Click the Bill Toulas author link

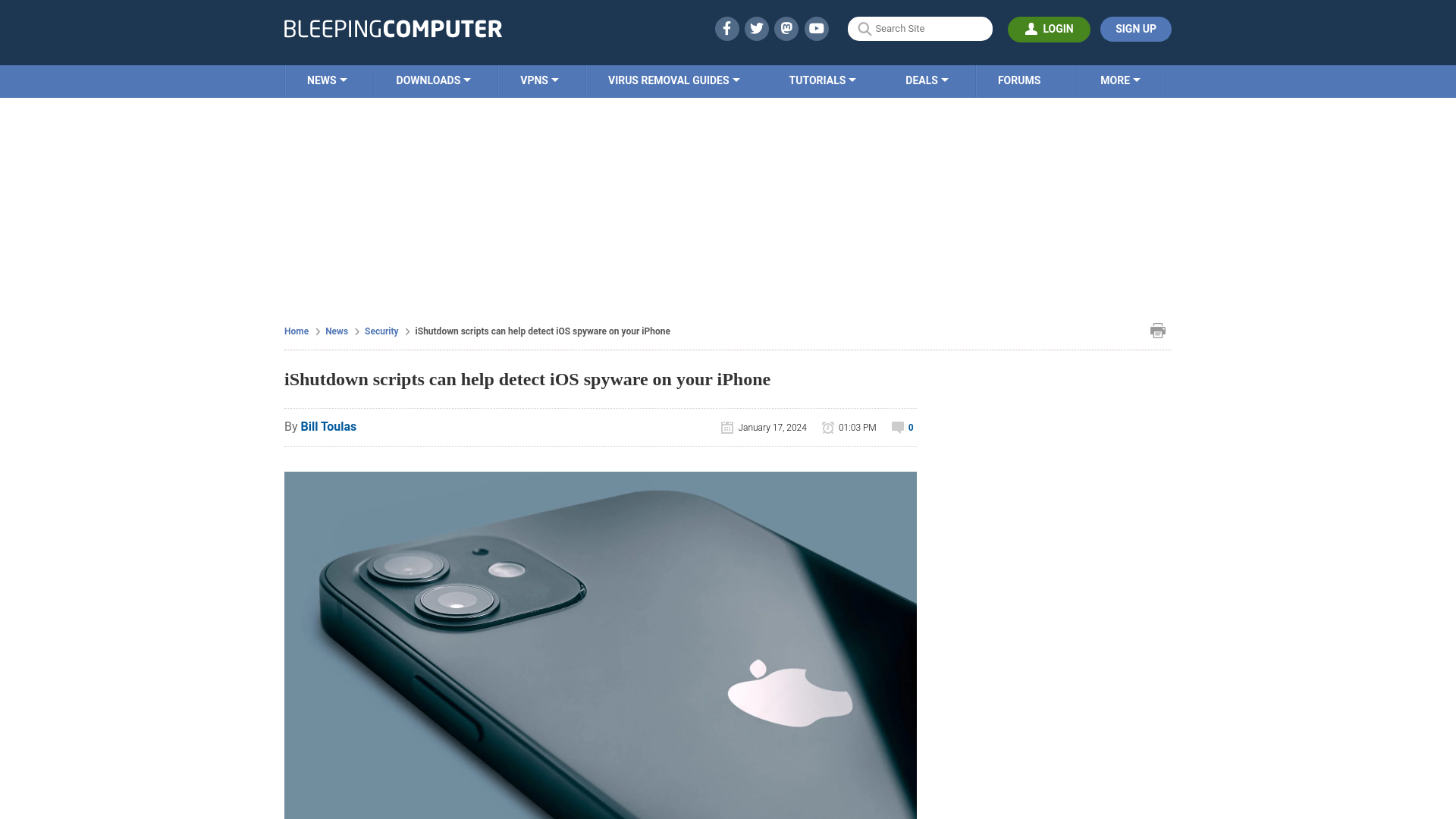[x=328, y=426]
